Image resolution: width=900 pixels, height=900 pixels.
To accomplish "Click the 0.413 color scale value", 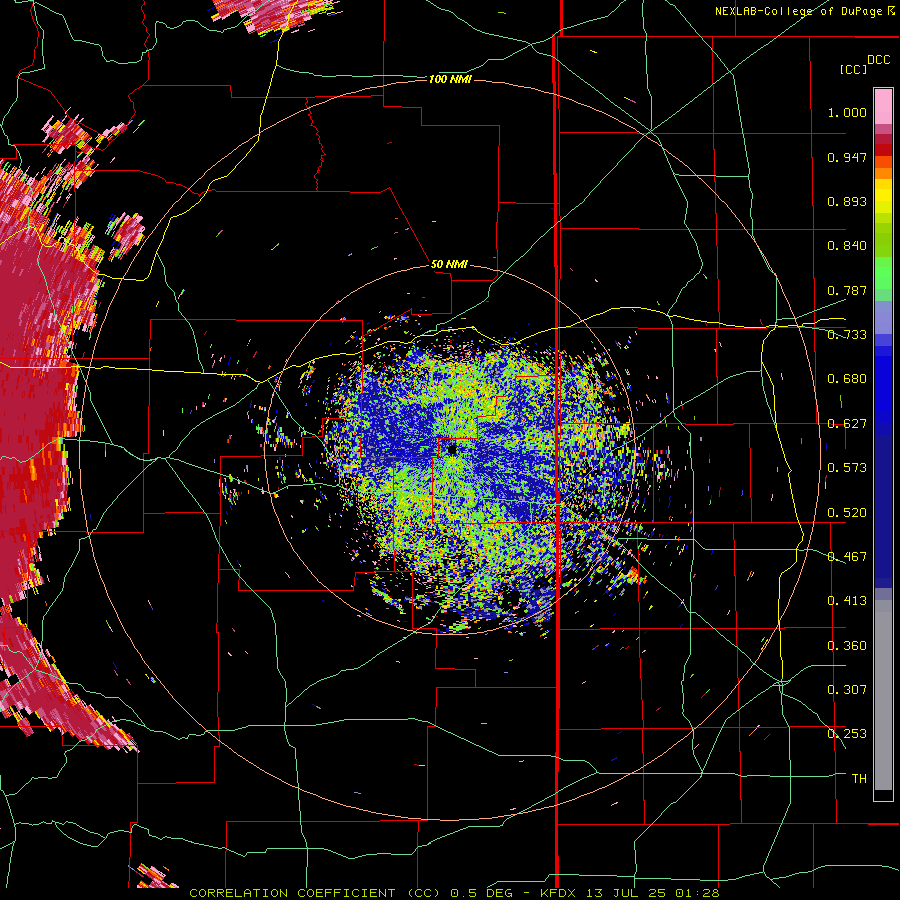I will [x=847, y=601].
